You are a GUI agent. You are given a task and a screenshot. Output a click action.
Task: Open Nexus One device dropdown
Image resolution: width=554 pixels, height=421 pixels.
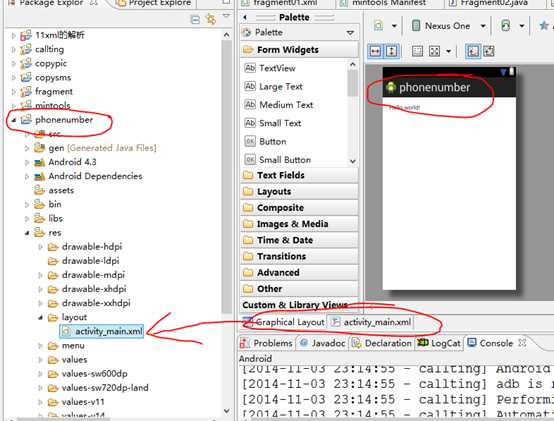pyautogui.click(x=483, y=26)
